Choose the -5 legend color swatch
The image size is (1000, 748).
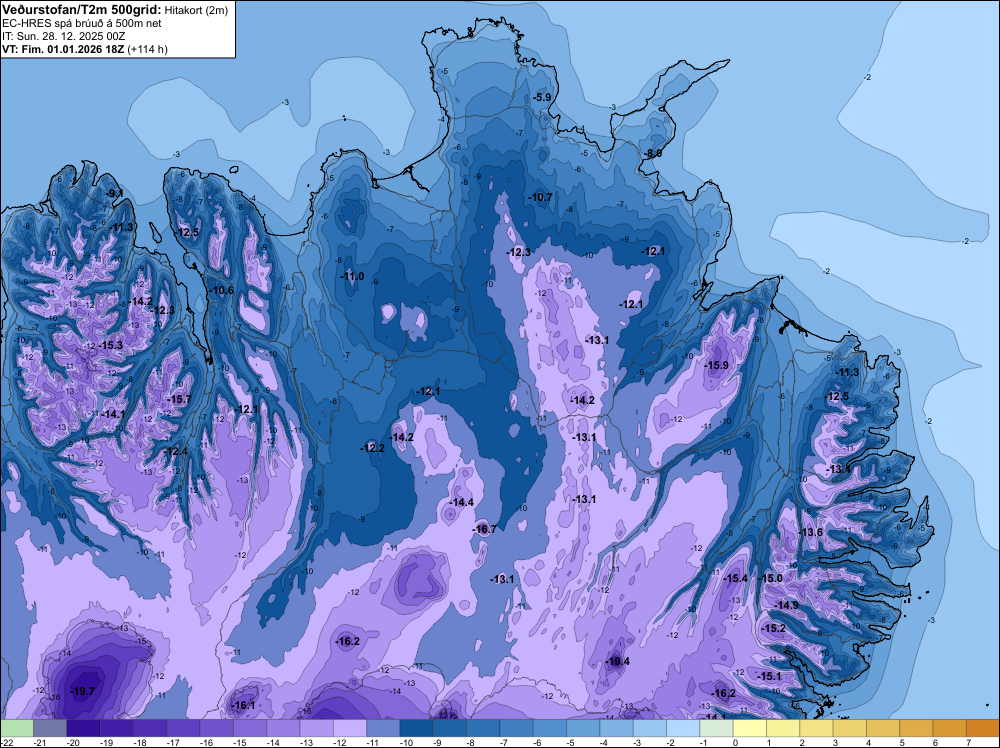[x=583, y=728]
